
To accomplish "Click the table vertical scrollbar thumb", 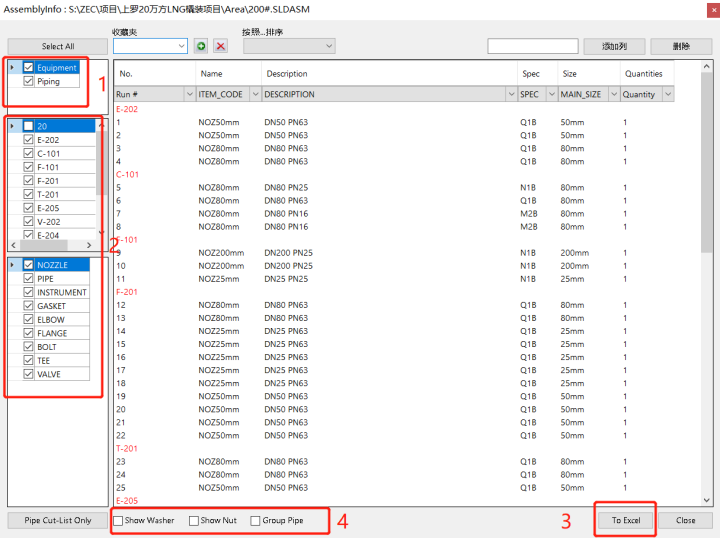I will [x=707, y=162].
